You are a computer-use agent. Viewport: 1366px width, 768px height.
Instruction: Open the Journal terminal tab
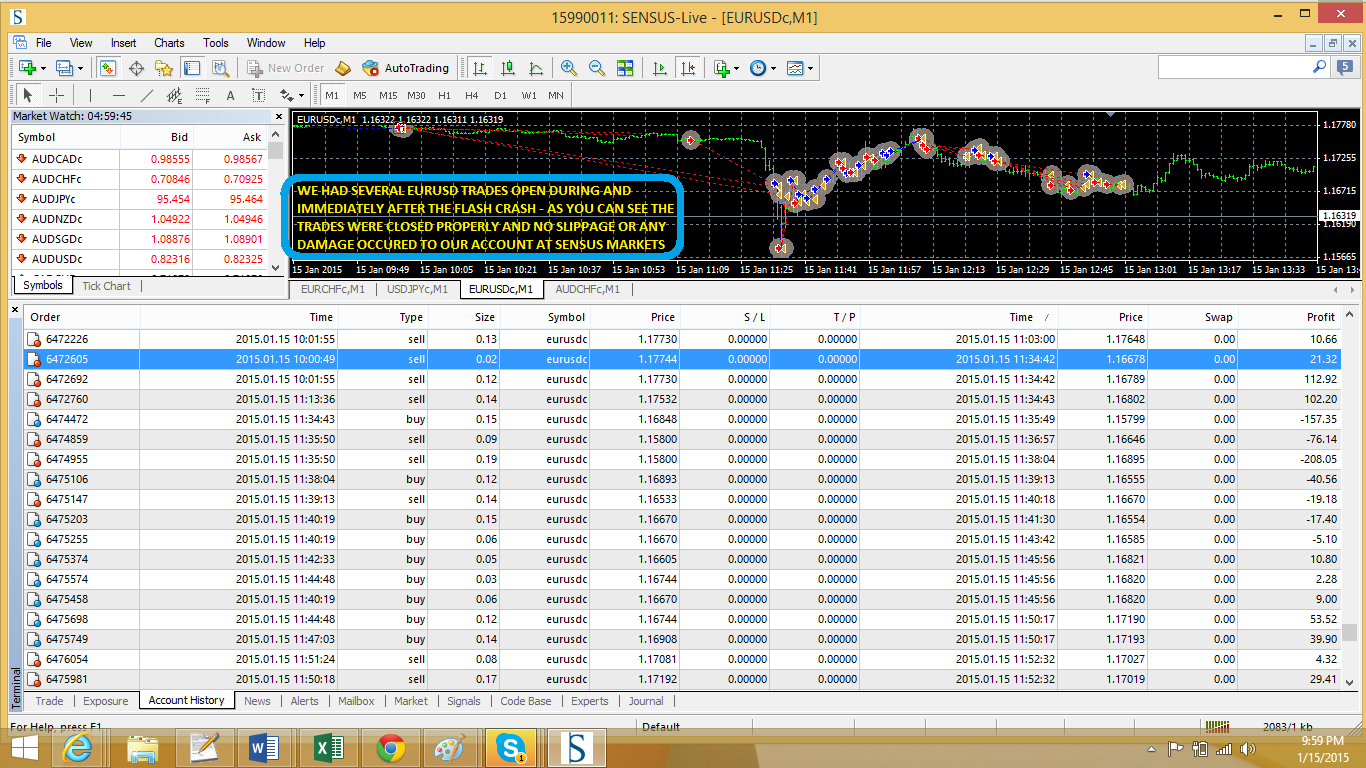pos(646,701)
